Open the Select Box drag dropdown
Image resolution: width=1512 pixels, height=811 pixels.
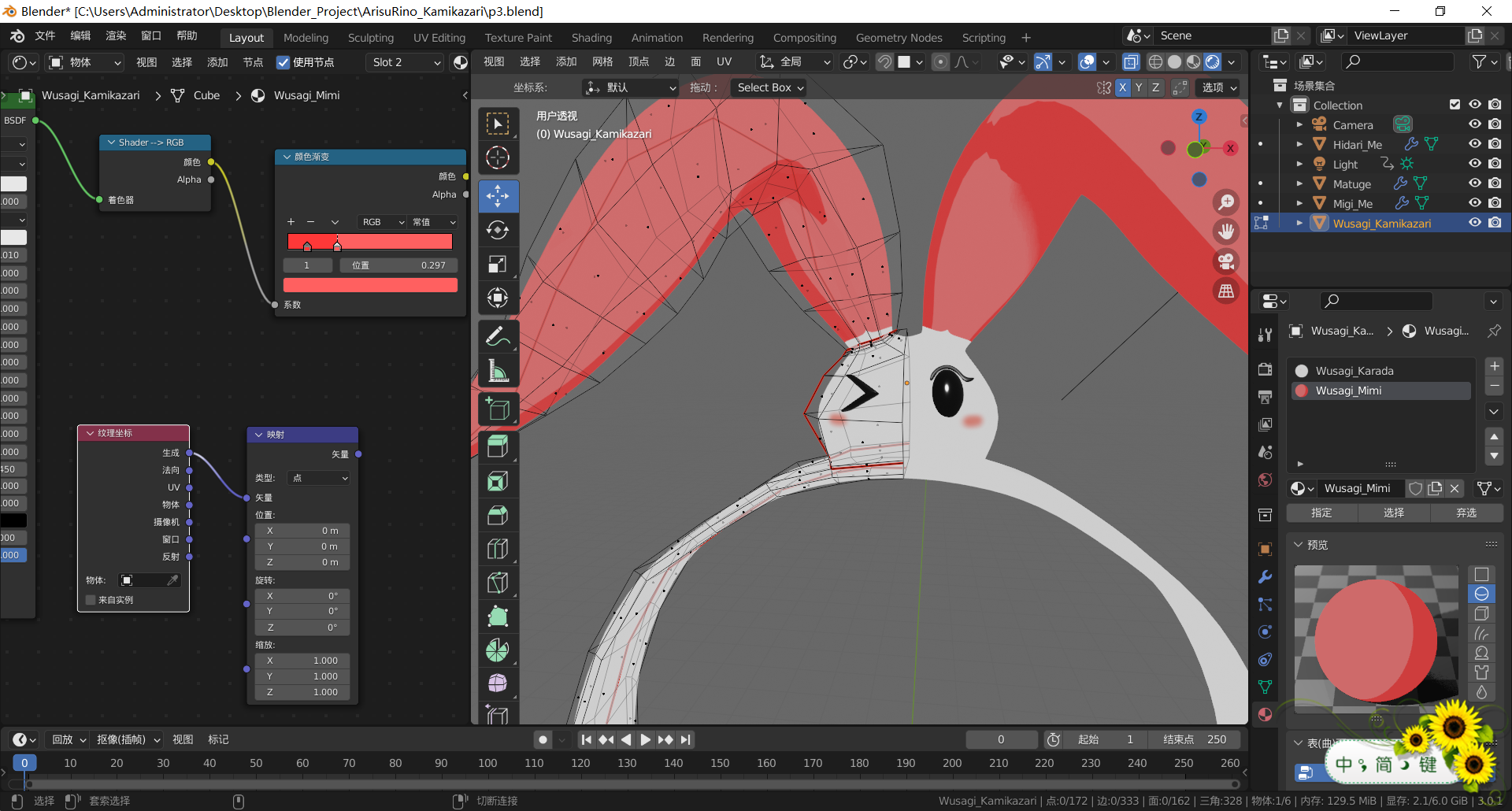point(769,87)
